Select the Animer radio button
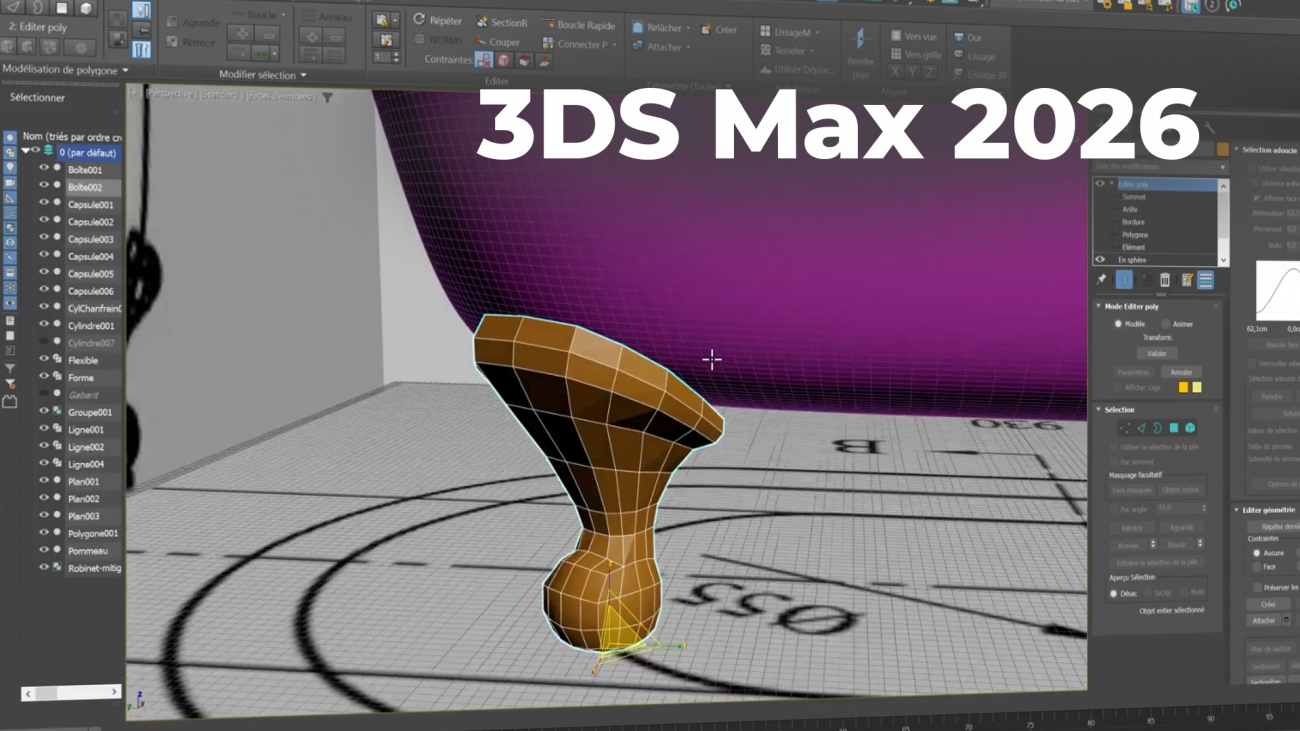This screenshot has height=731, width=1300. tap(1166, 324)
